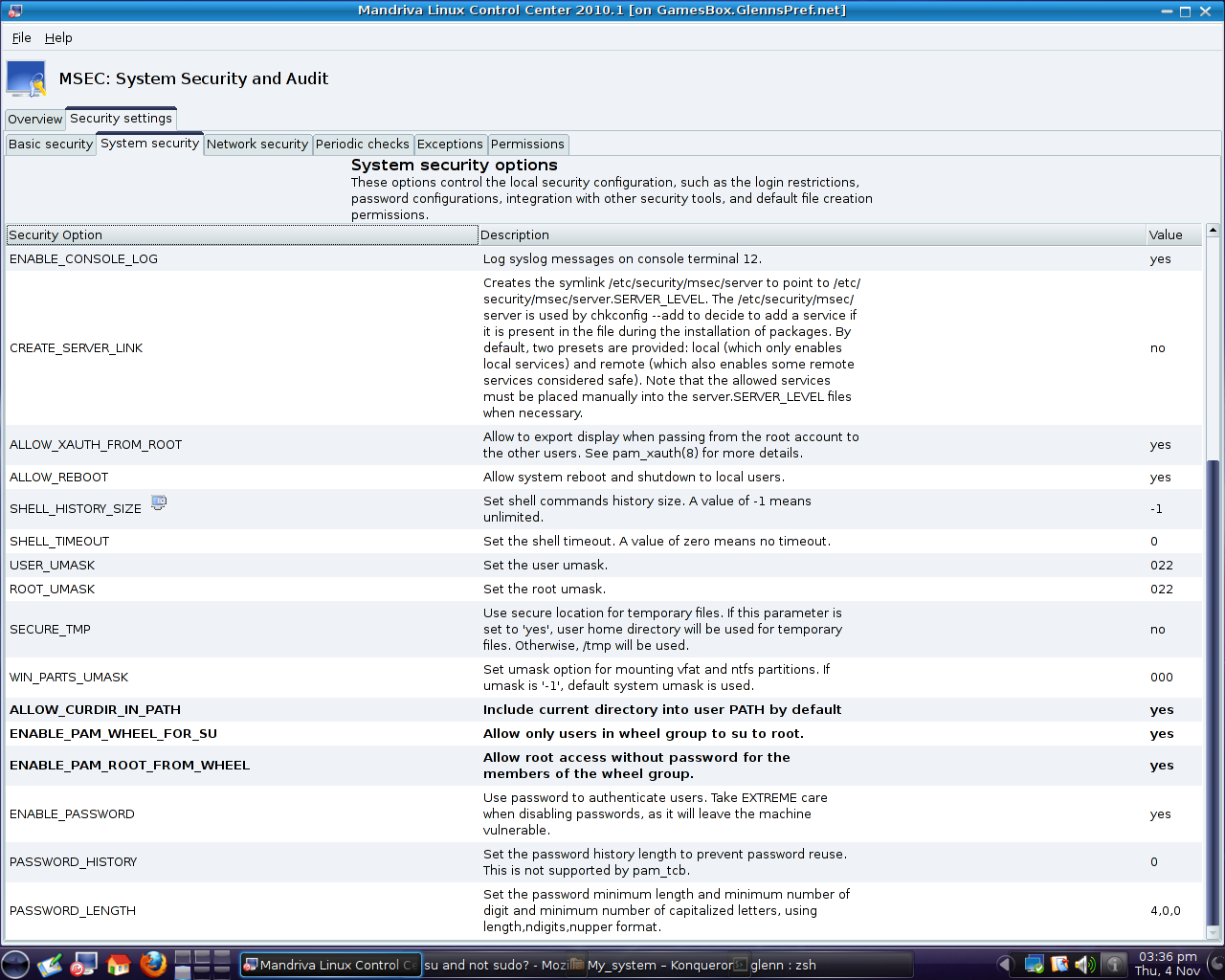Select the ALLOW_CURDIR_IN_PATH bold row
The height and width of the screenshot is (980, 1225).
[x=604, y=709]
